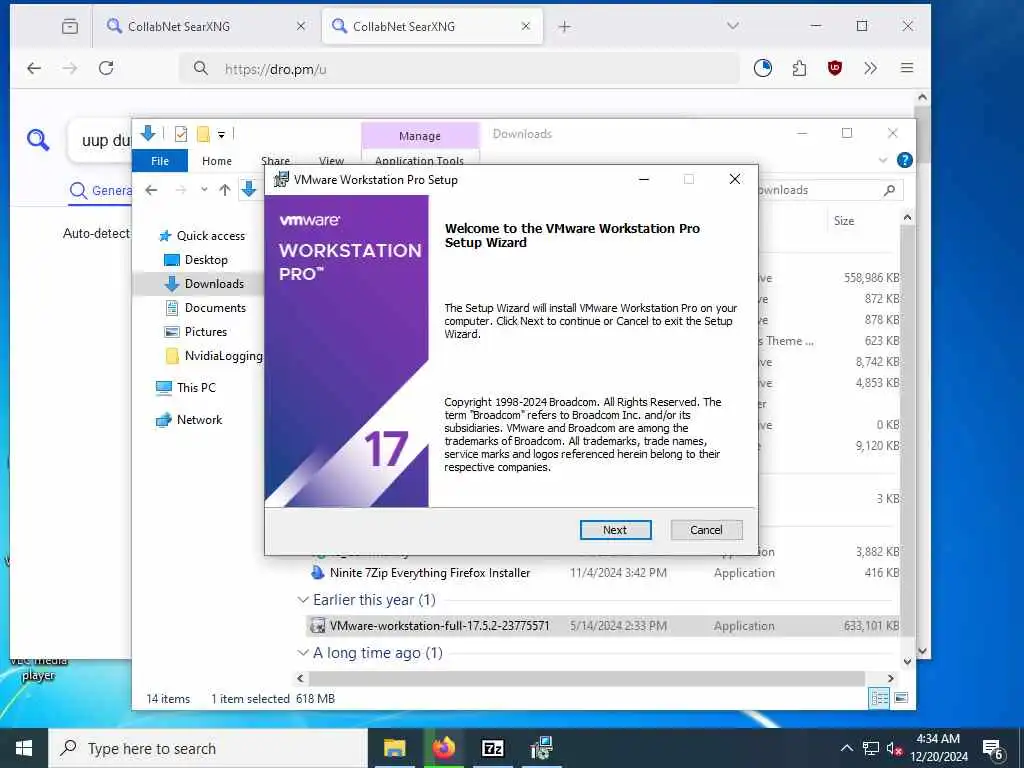Open new Firefox tab
Viewport: 1024px width, 768px height.
[x=565, y=26]
